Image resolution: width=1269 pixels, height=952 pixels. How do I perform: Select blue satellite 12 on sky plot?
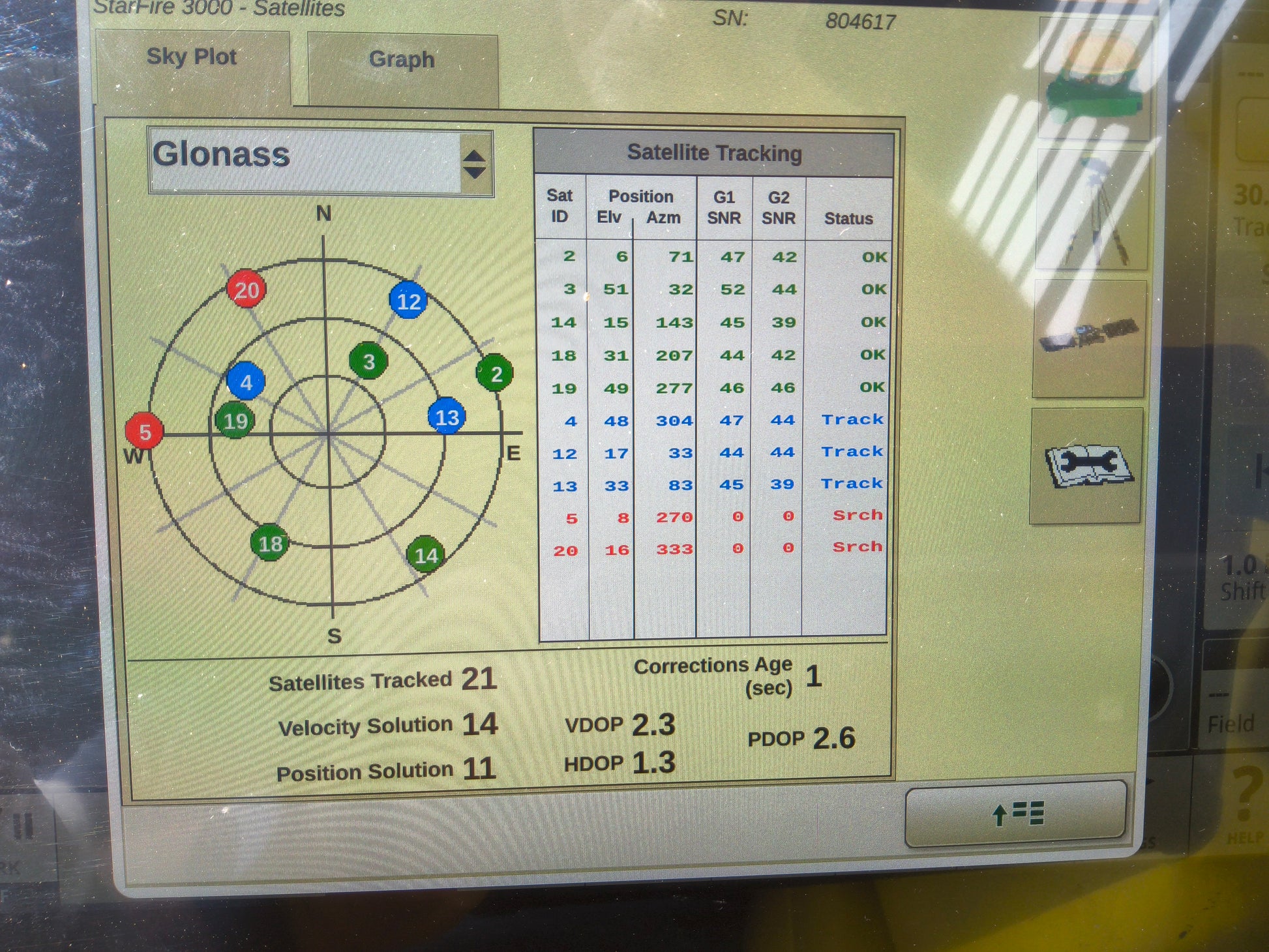[409, 301]
